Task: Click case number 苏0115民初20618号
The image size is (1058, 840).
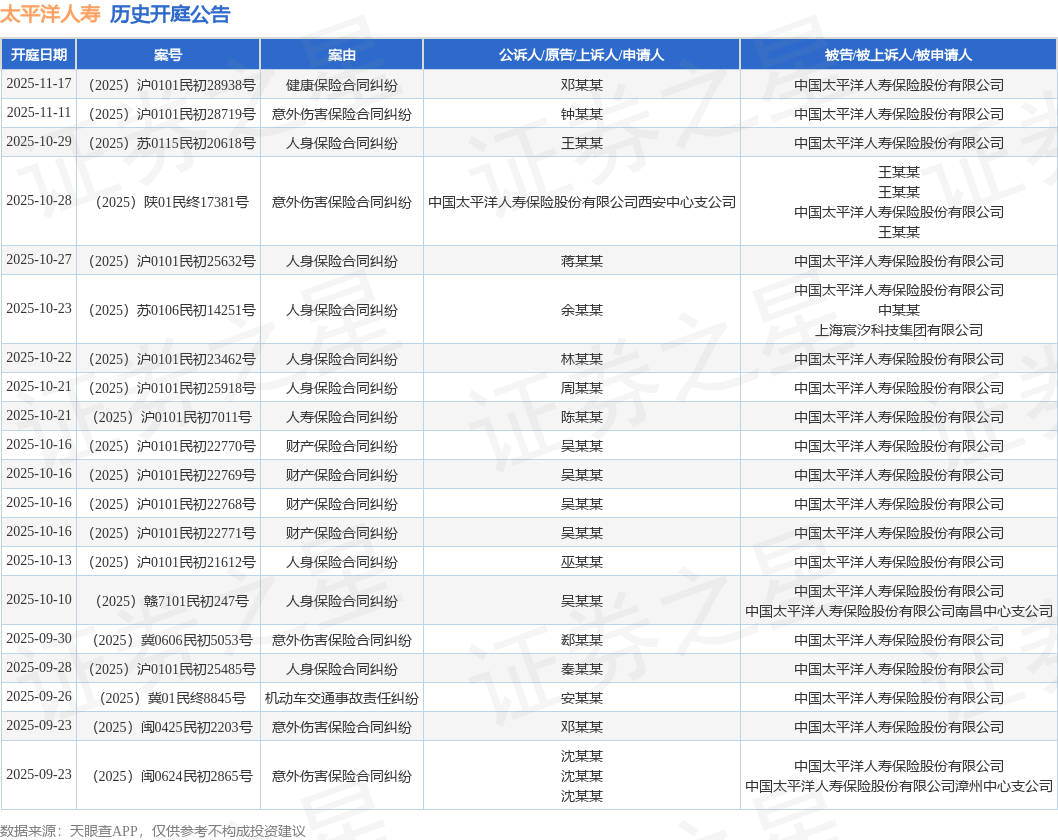Action: tap(172, 143)
